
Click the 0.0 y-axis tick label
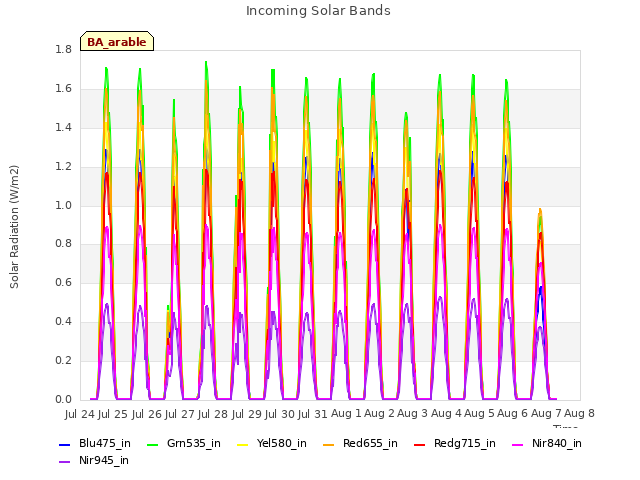point(63,400)
